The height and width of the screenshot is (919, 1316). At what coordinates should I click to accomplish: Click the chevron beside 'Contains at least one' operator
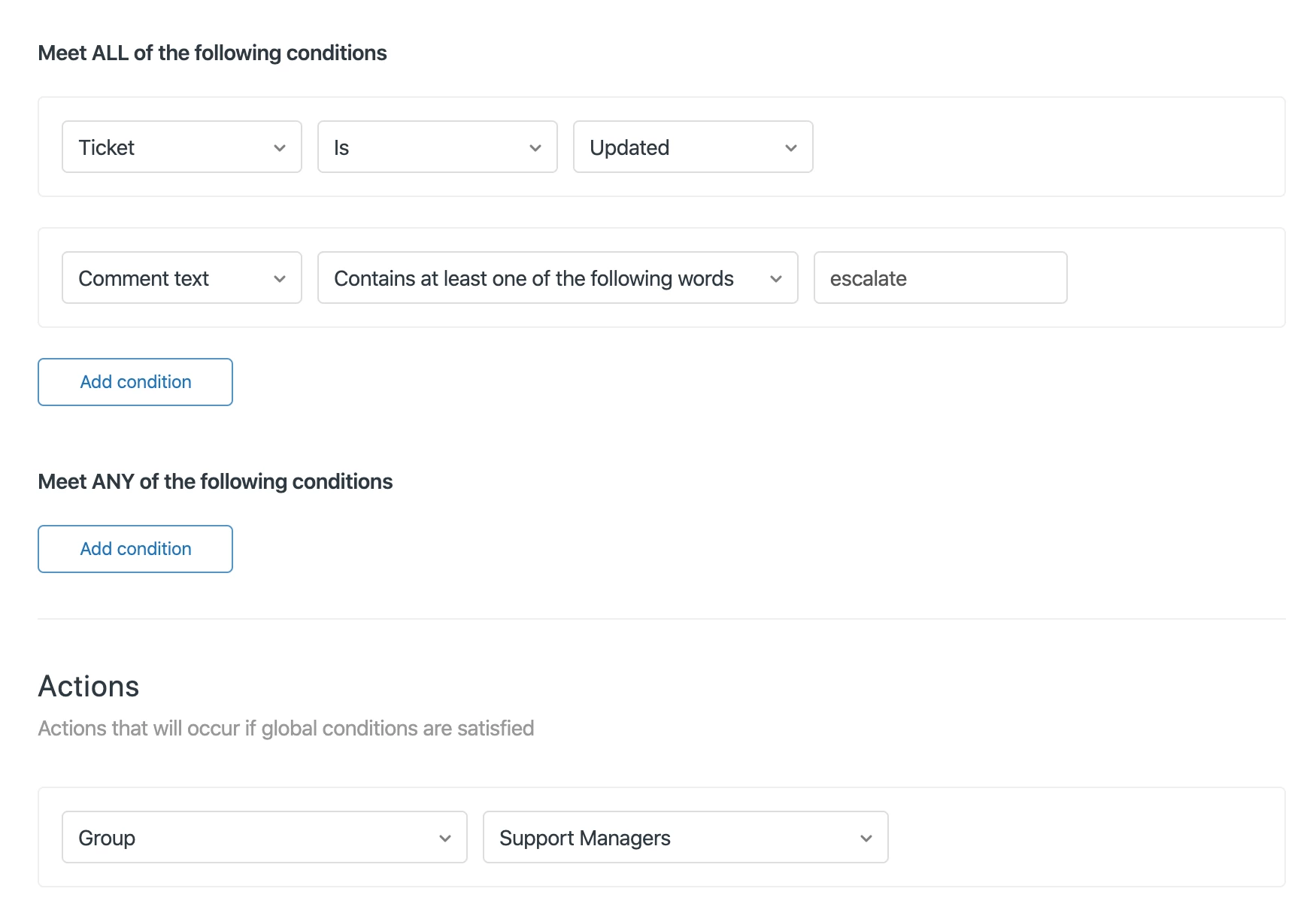click(776, 279)
